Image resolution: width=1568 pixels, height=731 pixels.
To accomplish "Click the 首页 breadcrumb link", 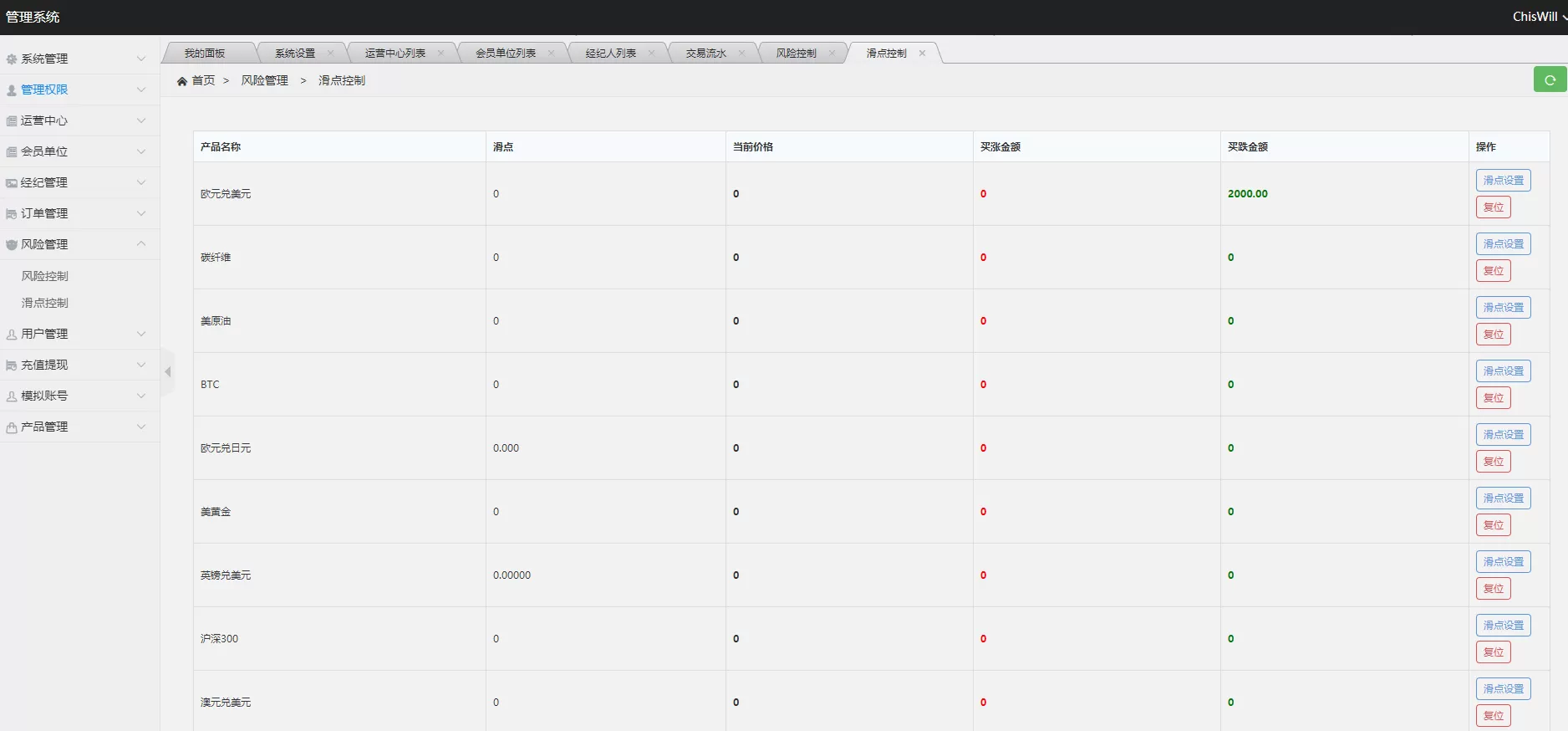I will (x=203, y=80).
